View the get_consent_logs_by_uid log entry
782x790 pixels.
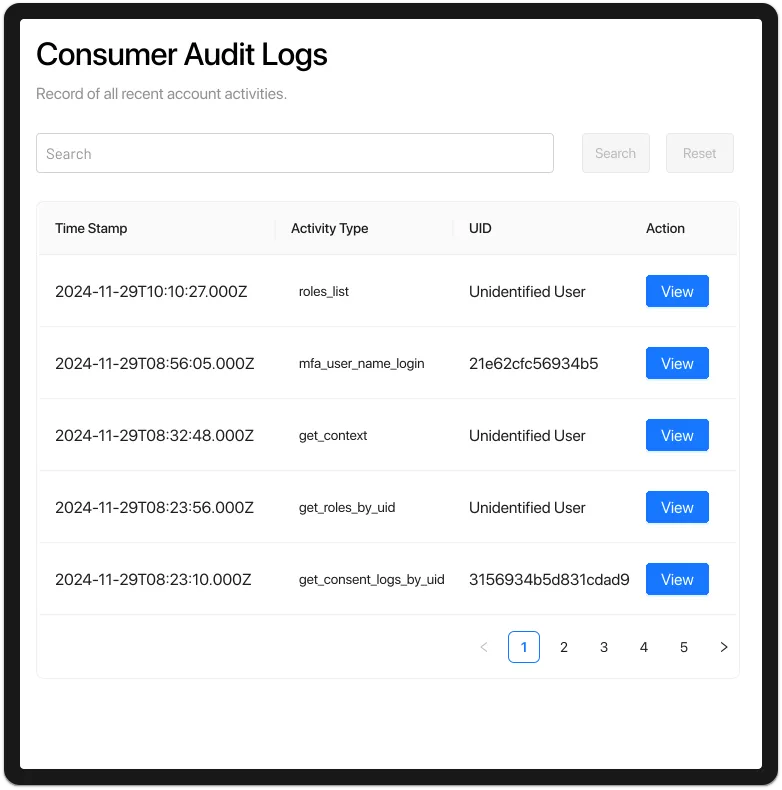677,580
